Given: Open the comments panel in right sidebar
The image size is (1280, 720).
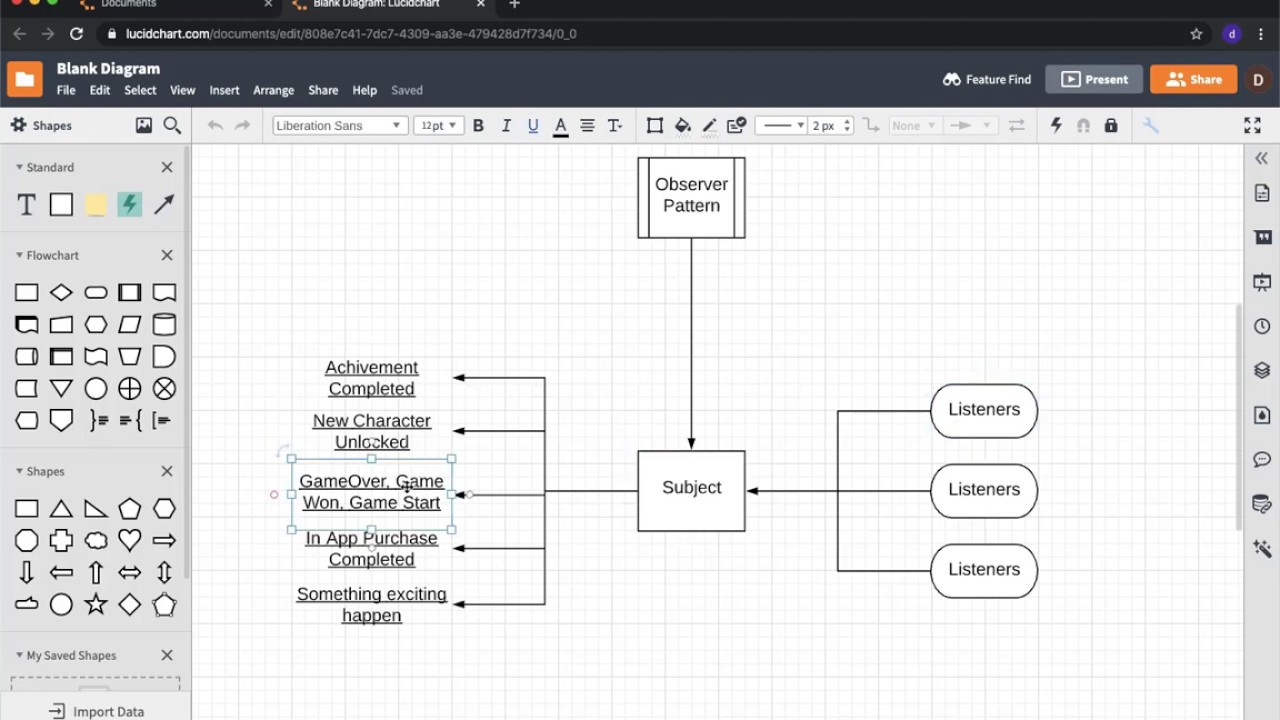Looking at the screenshot, I should [1261, 459].
